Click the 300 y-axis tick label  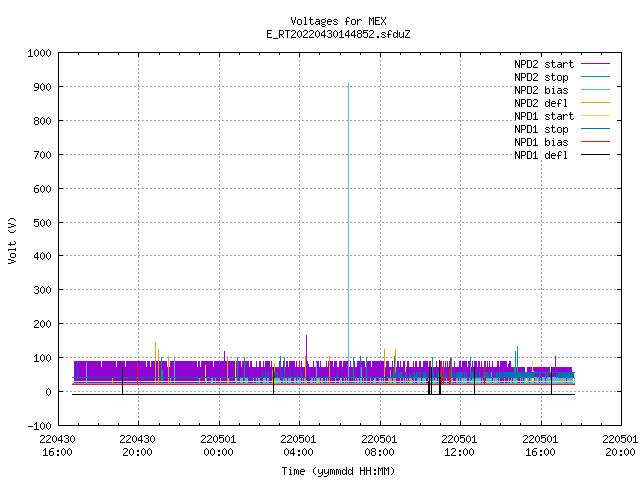coord(42,290)
